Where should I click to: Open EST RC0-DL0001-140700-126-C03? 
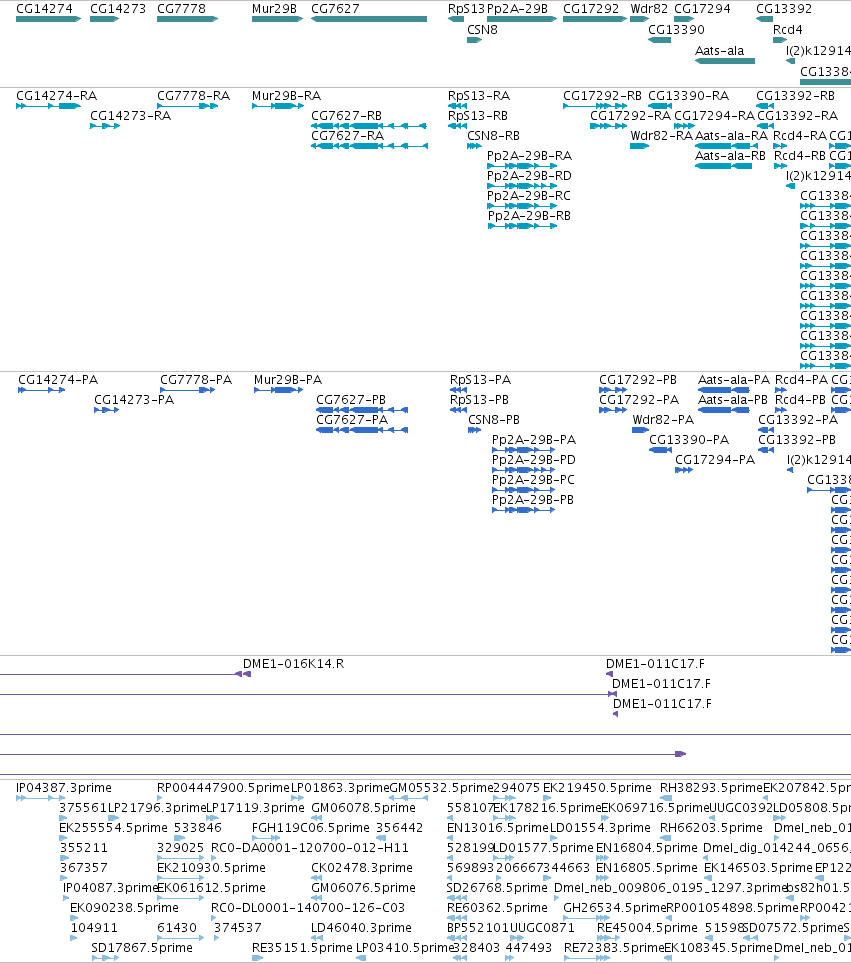click(308, 908)
